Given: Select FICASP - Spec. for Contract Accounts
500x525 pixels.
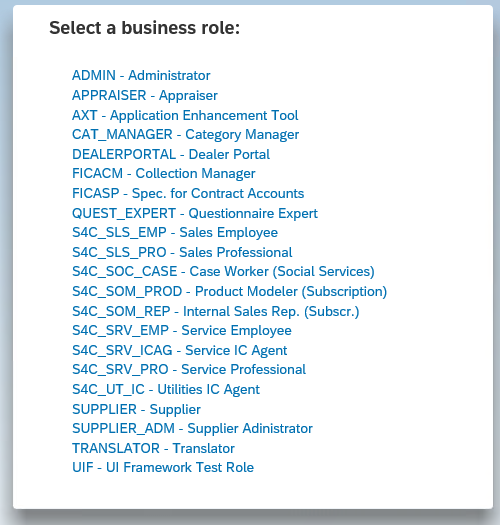Looking at the screenshot, I should [188, 194].
